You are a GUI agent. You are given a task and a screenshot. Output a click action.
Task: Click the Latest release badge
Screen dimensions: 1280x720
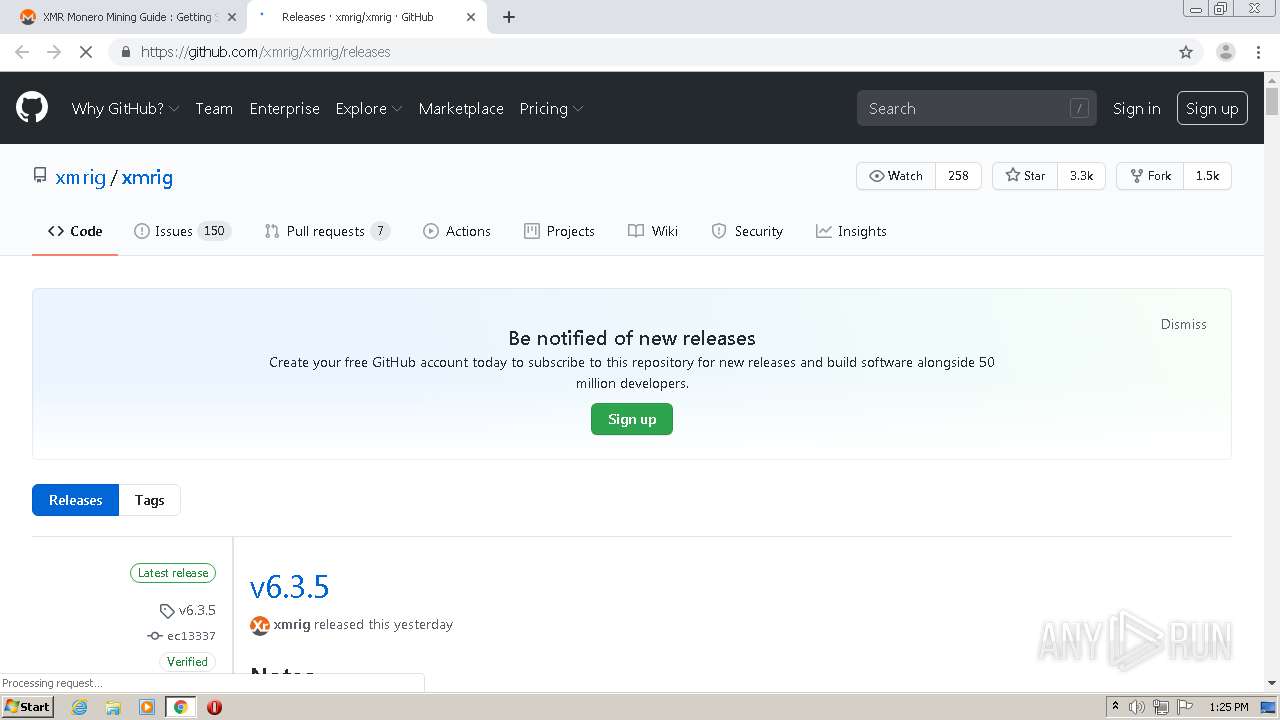pos(173,573)
